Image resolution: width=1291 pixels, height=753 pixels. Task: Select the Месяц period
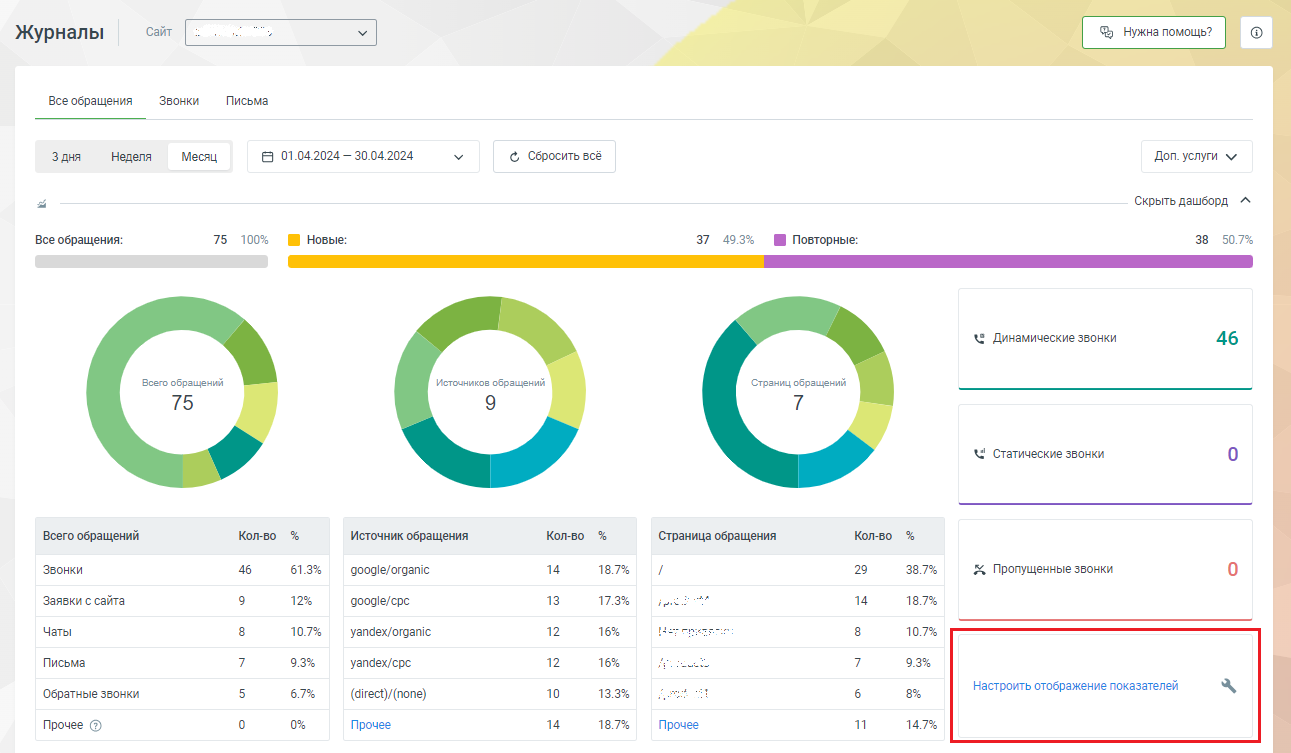click(x=199, y=157)
